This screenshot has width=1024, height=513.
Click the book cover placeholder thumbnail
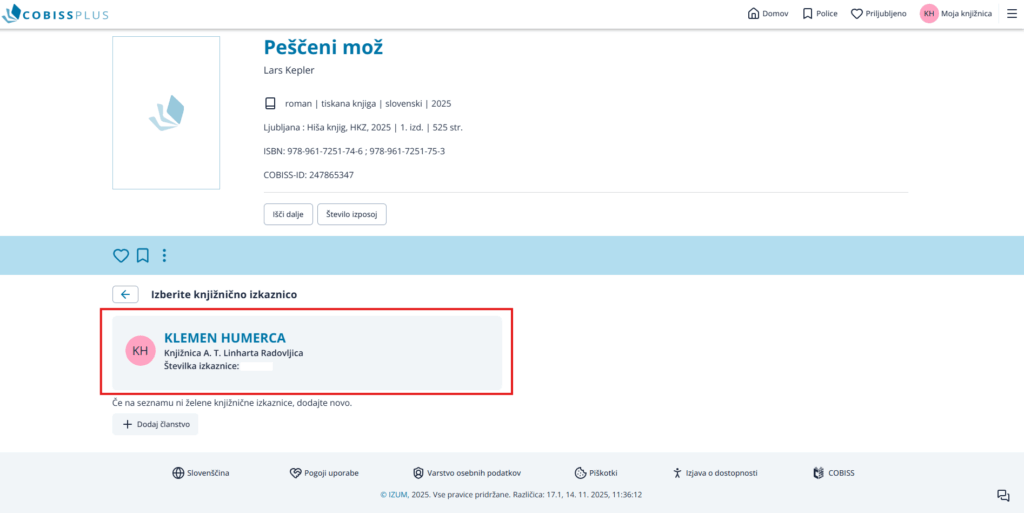point(166,113)
